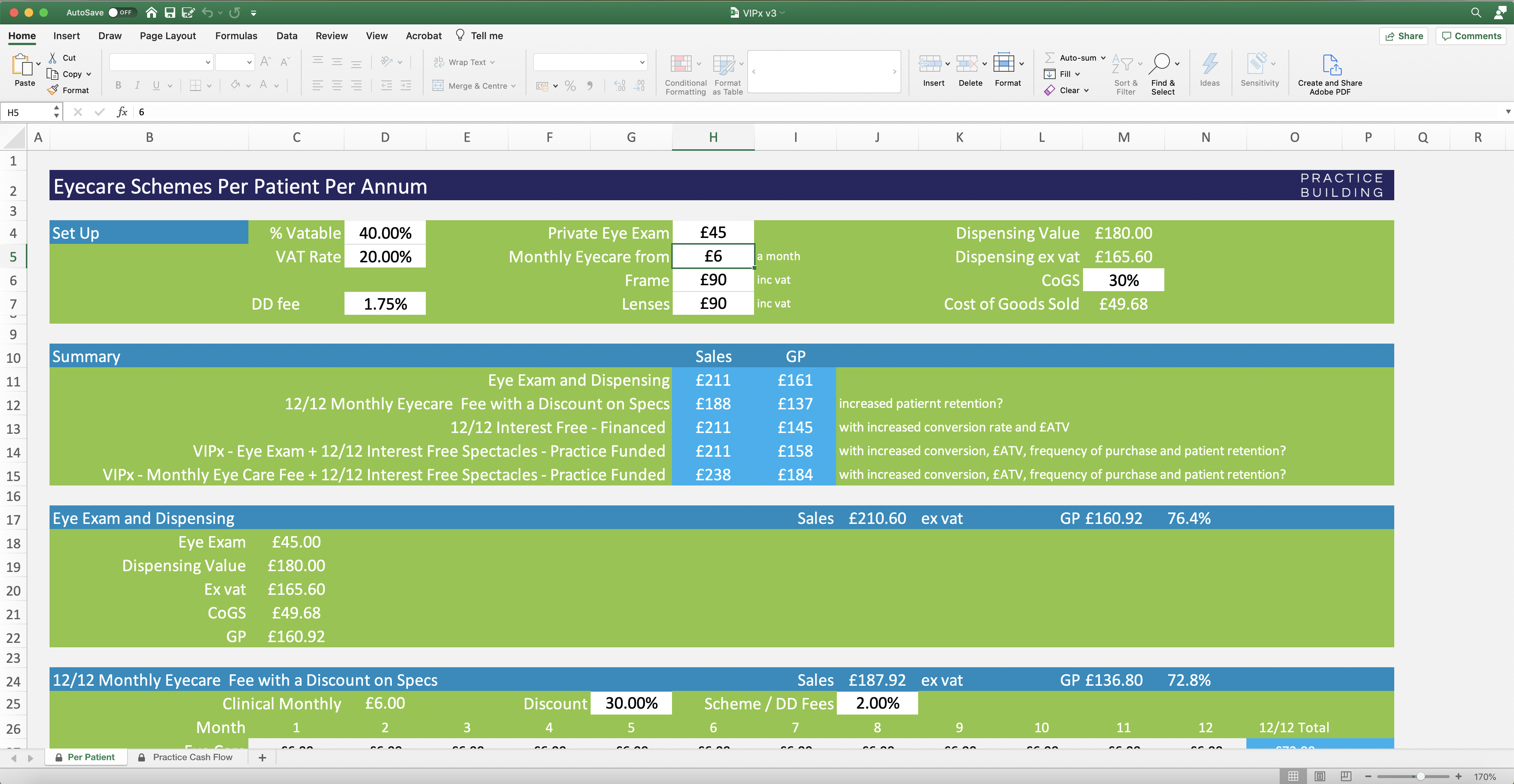Switch to Practice Cash Flow sheet
1514x784 pixels.
pos(192,757)
